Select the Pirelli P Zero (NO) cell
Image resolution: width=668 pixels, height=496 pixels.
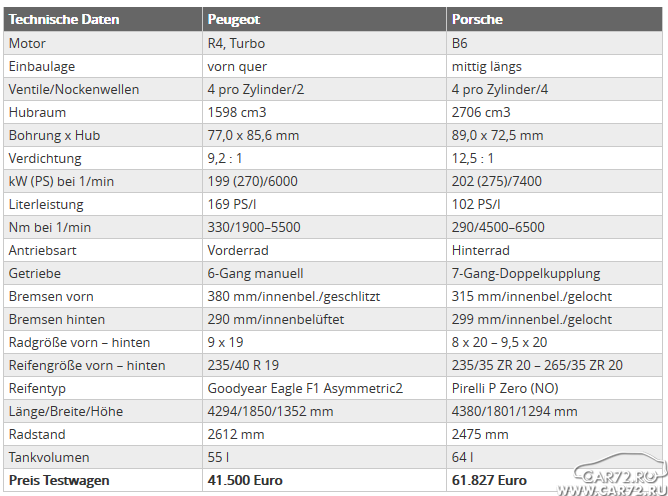click(555, 388)
